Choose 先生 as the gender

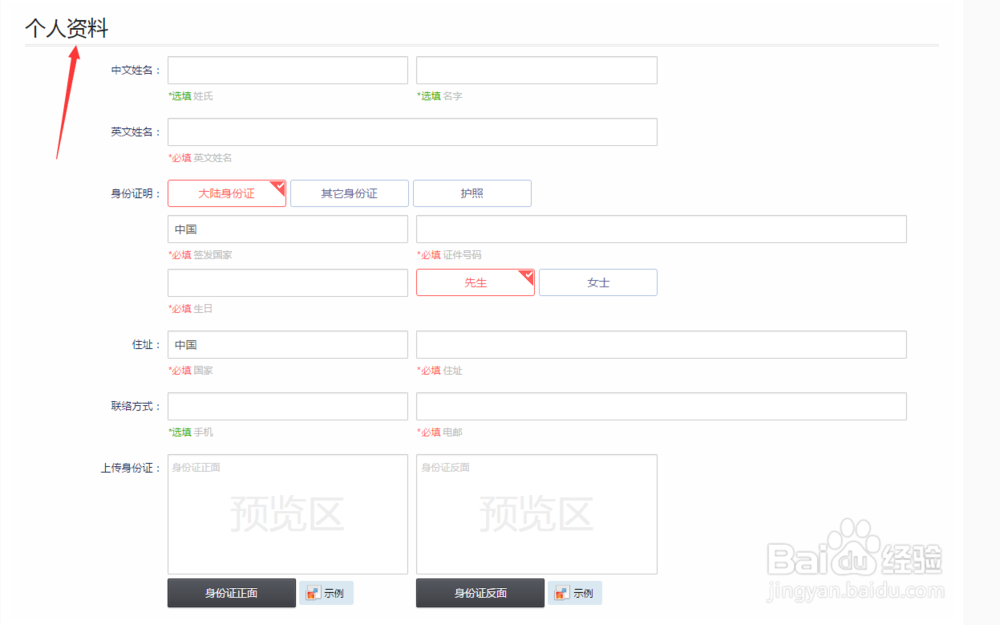click(x=475, y=283)
